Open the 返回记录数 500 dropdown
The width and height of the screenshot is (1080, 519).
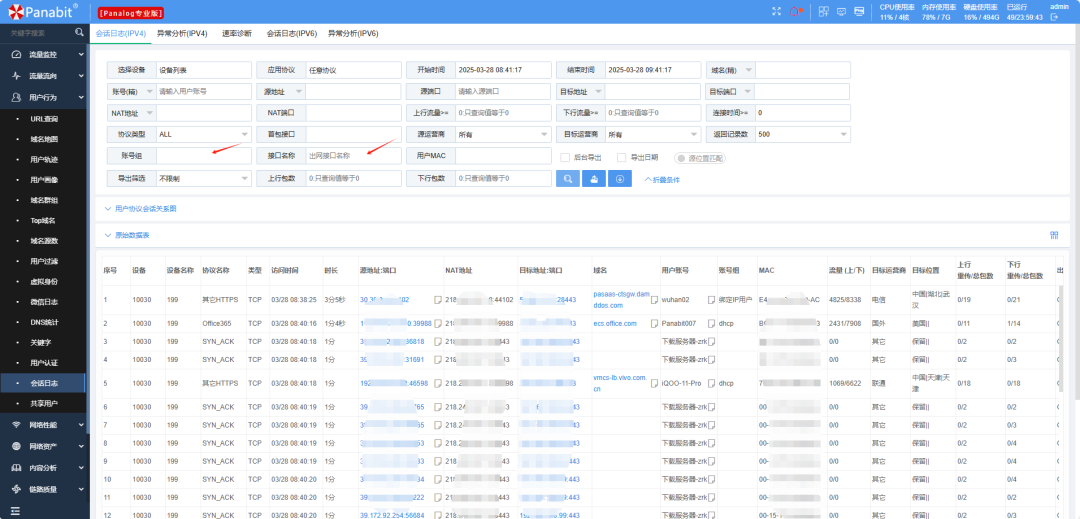tap(803, 134)
